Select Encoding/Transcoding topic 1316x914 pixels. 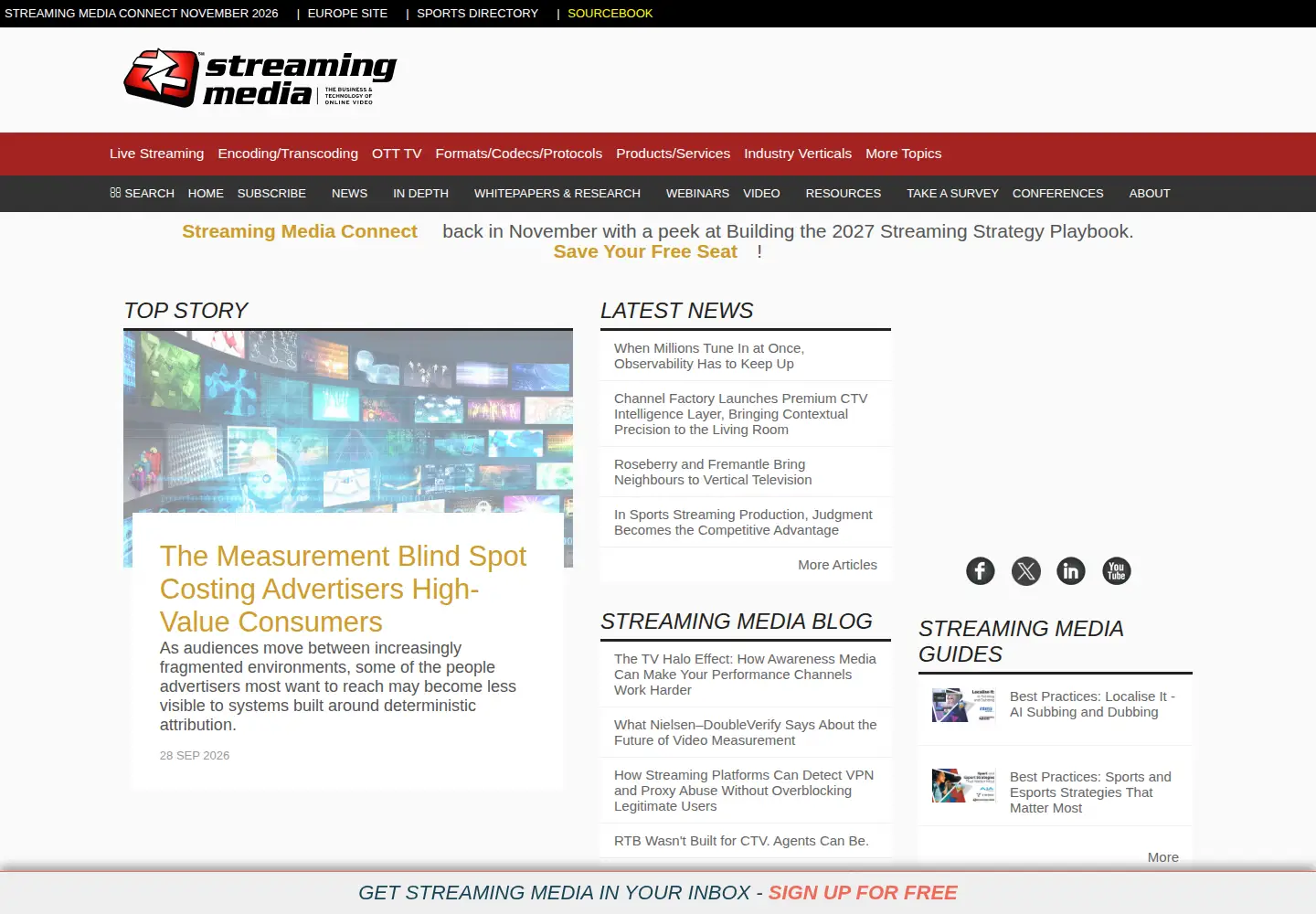(x=288, y=154)
